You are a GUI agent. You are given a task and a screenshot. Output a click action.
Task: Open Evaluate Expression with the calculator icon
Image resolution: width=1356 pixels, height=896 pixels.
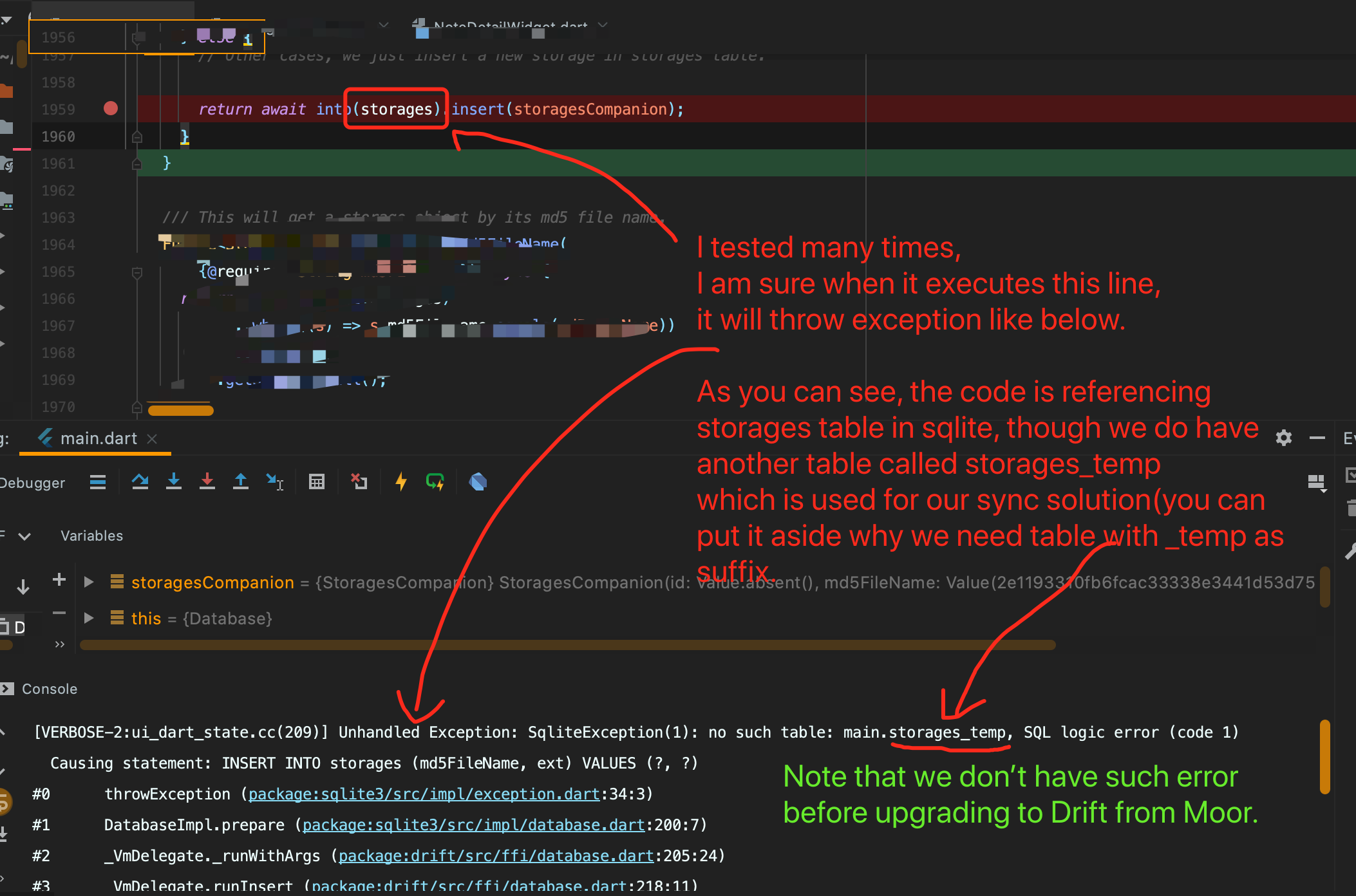point(316,481)
